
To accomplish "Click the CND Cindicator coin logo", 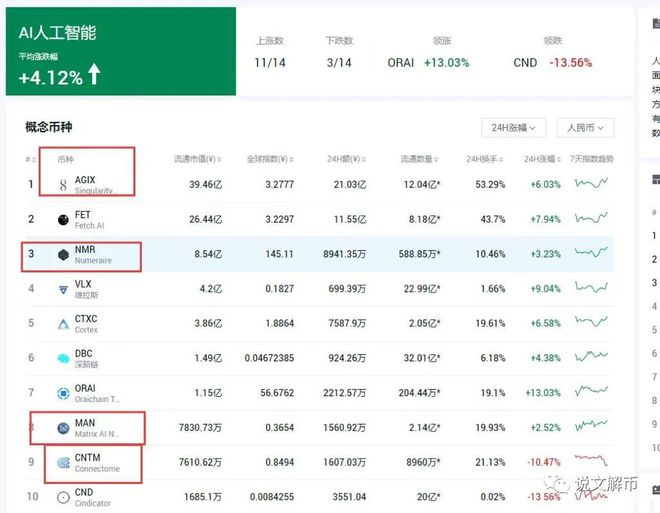I will (63, 497).
